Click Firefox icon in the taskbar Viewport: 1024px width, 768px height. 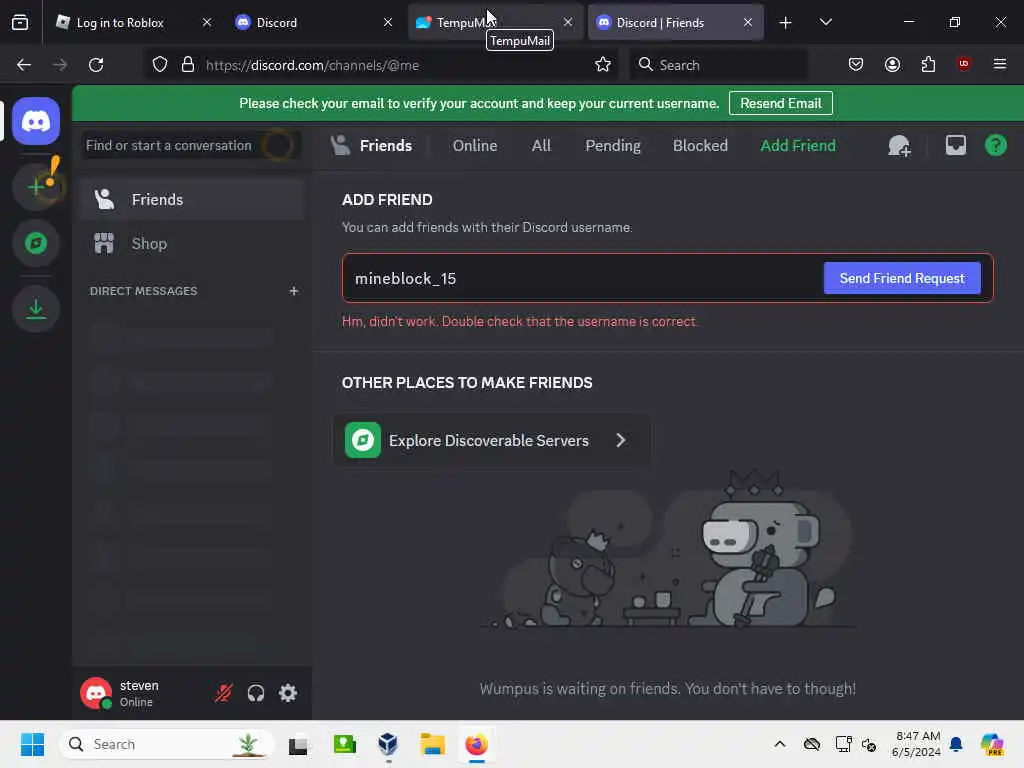476,744
